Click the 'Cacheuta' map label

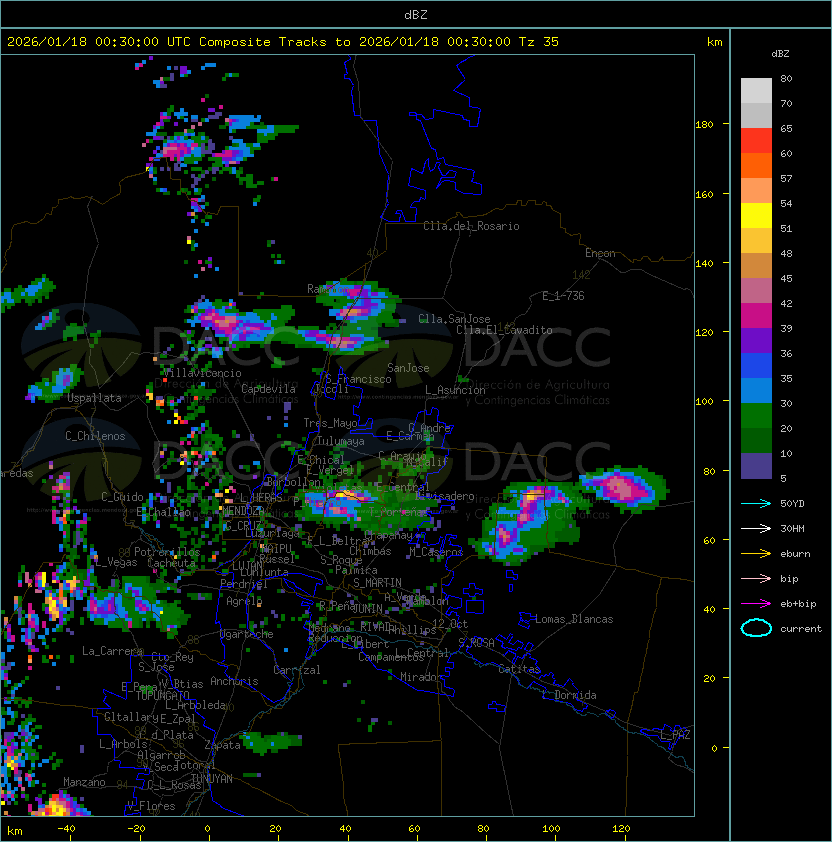tap(171, 563)
